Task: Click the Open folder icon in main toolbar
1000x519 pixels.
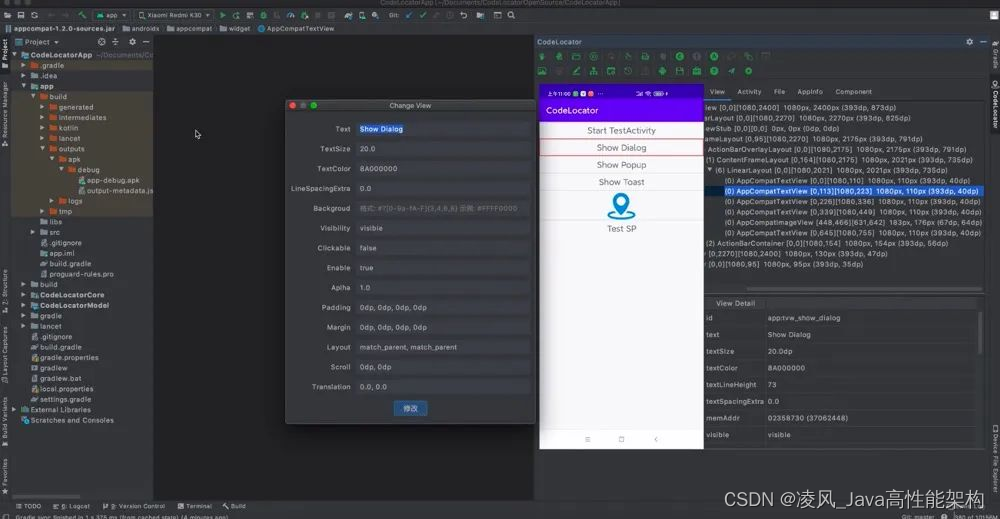Action: pyautogui.click(x=8, y=15)
